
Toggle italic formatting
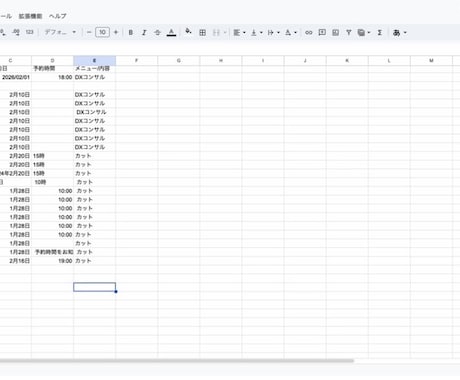coord(144,32)
